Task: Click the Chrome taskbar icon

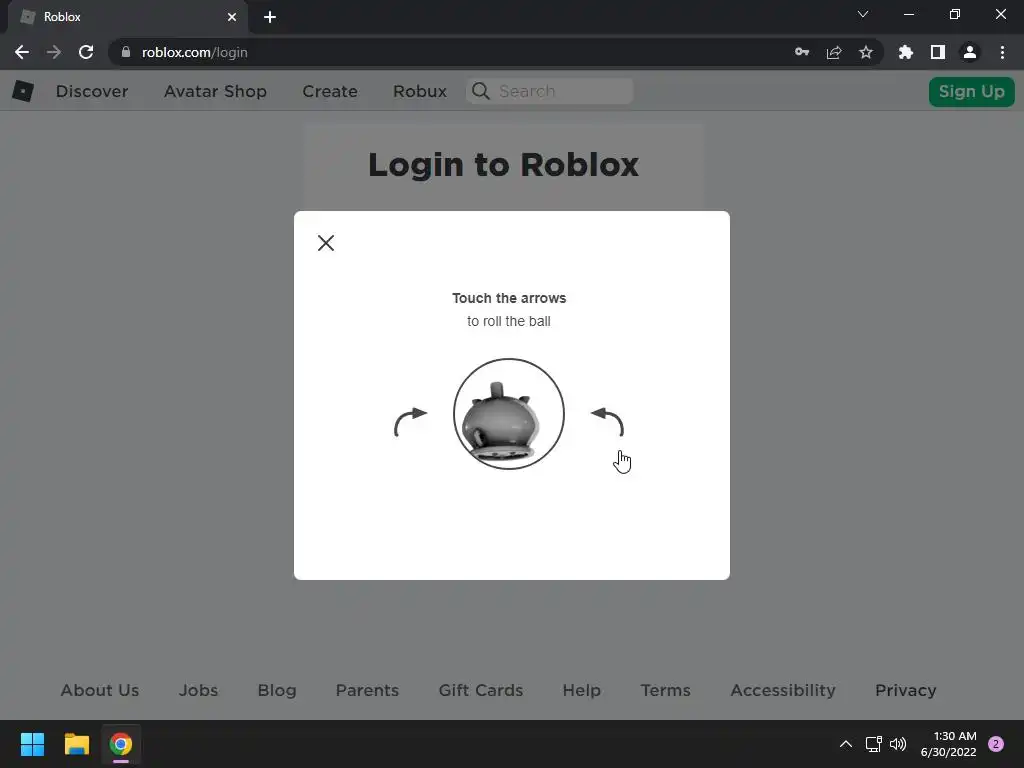Action: (121, 744)
